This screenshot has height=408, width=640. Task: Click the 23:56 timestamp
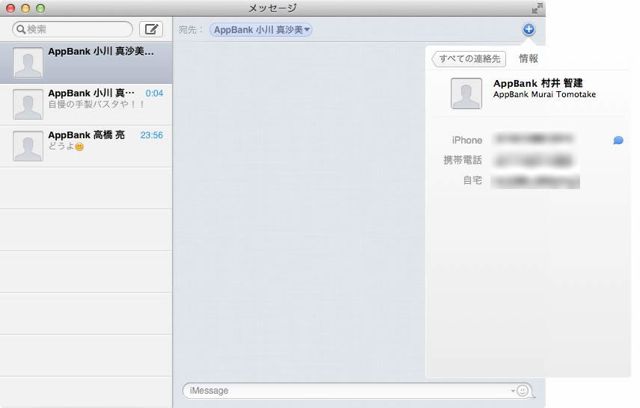click(151, 135)
